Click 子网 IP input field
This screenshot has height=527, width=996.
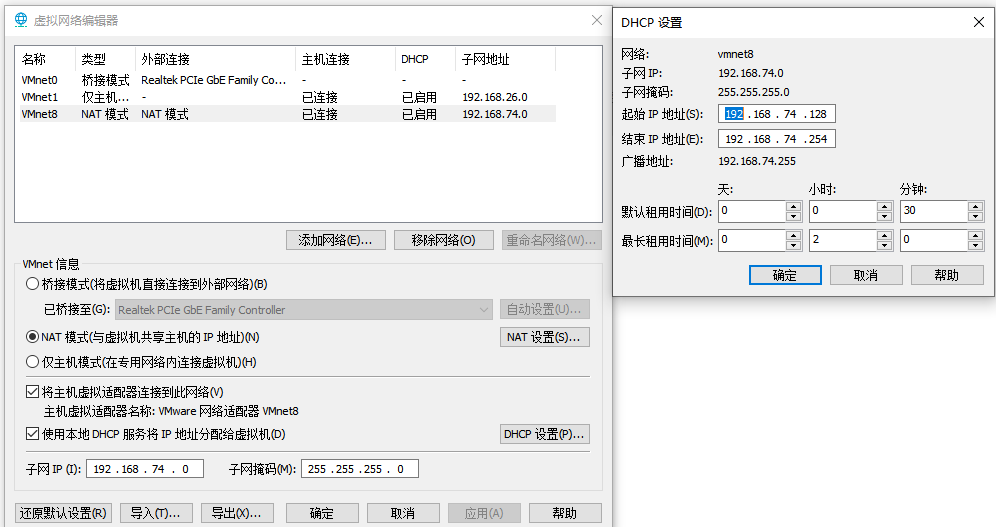tap(145, 469)
